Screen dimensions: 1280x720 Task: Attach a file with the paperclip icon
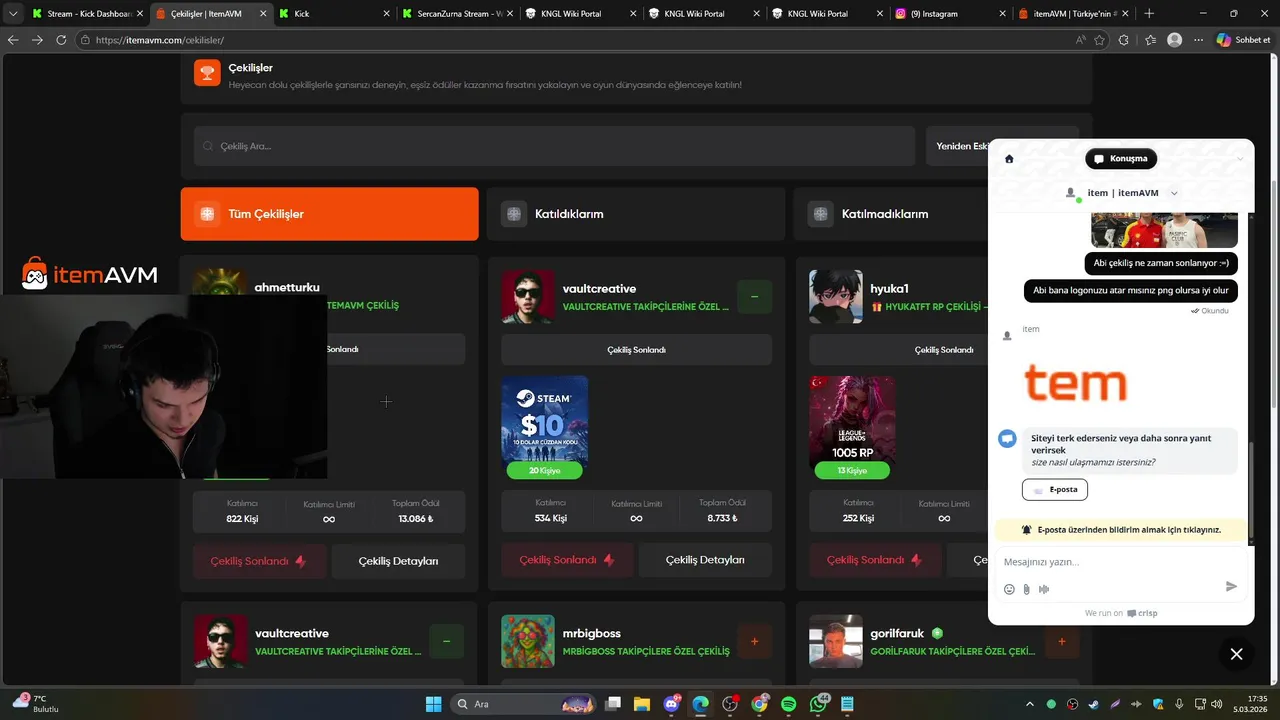(1026, 589)
